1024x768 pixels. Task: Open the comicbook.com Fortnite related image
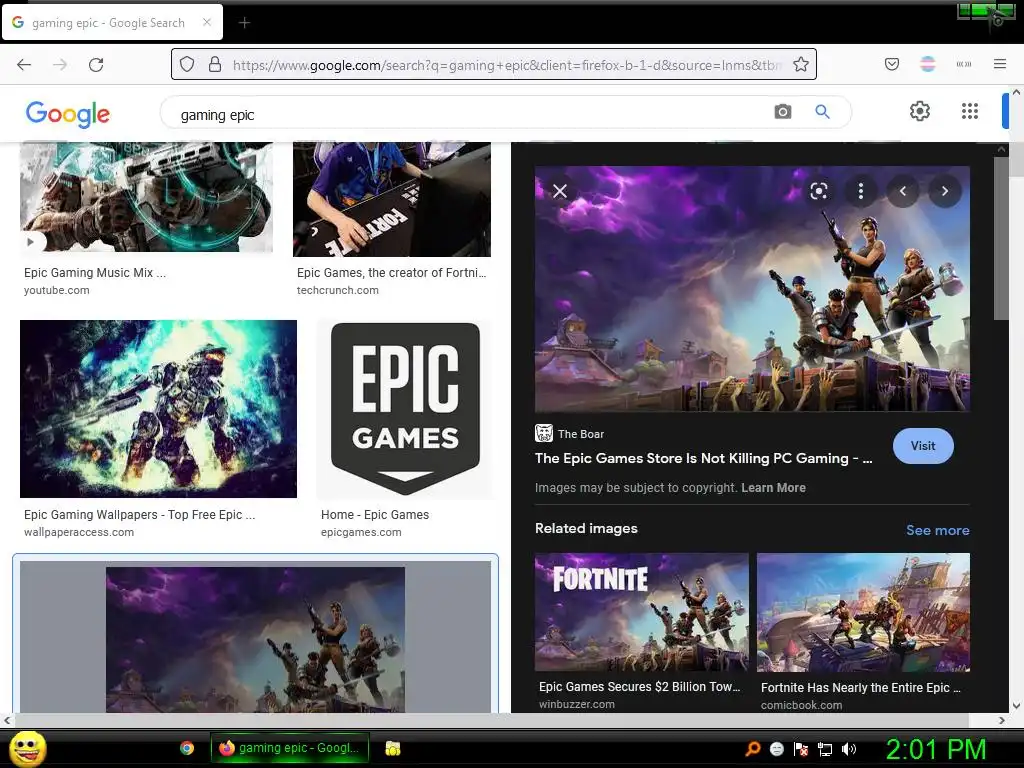click(863, 612)
